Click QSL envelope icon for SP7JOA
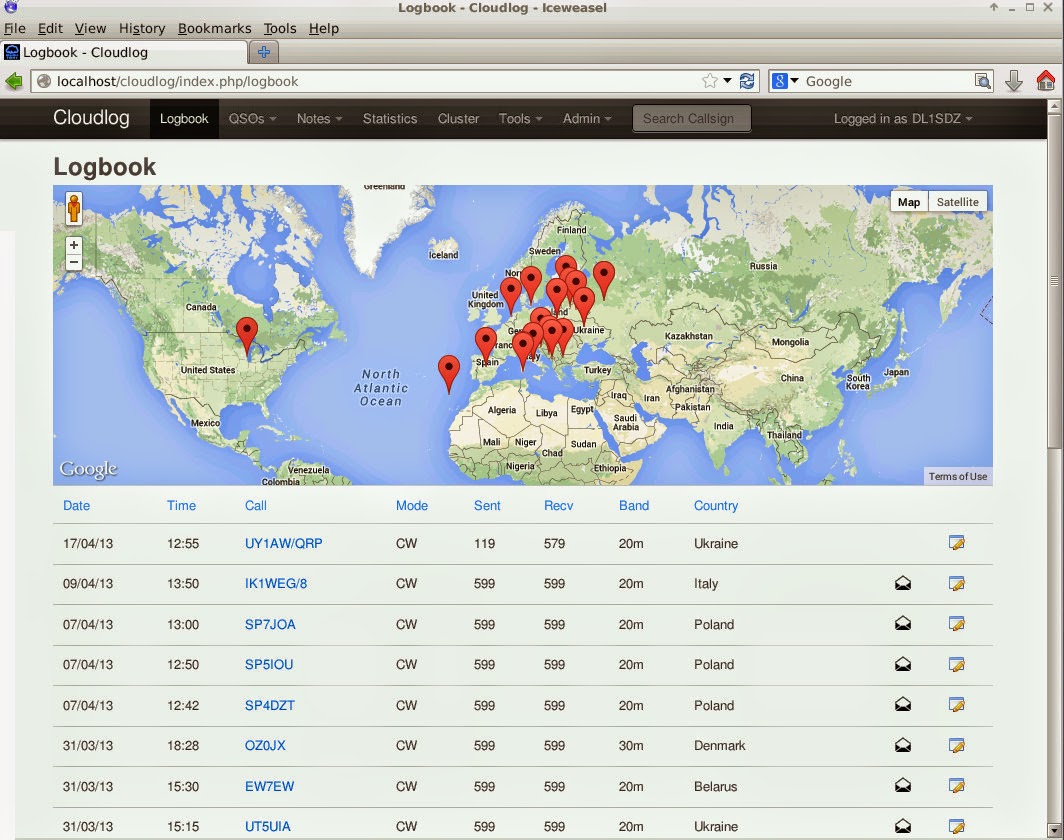Viewport: 1064px width, 840px height. (902, 624)
